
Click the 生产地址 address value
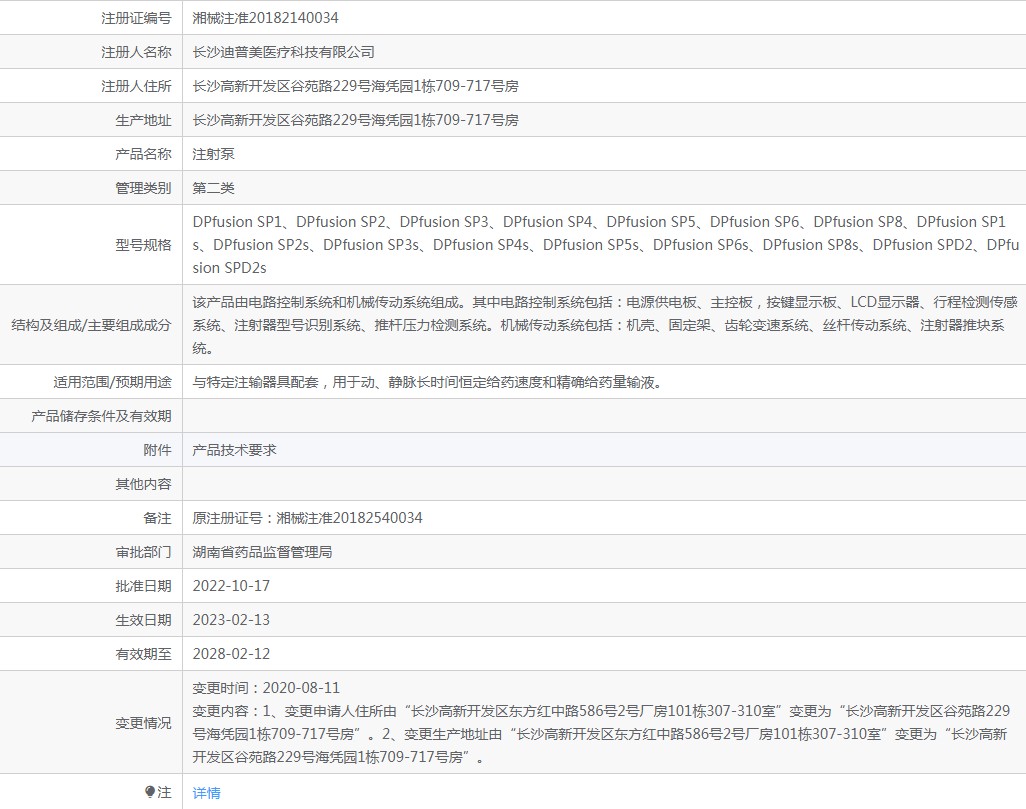pos(355,120)
